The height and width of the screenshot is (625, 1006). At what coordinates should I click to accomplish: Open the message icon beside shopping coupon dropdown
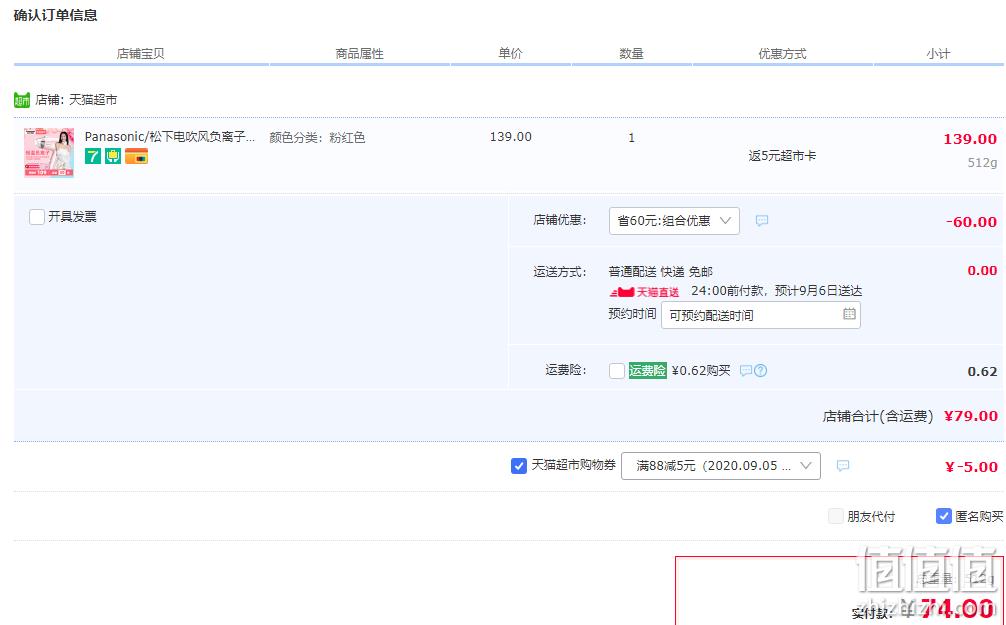[x=843, y=465]
